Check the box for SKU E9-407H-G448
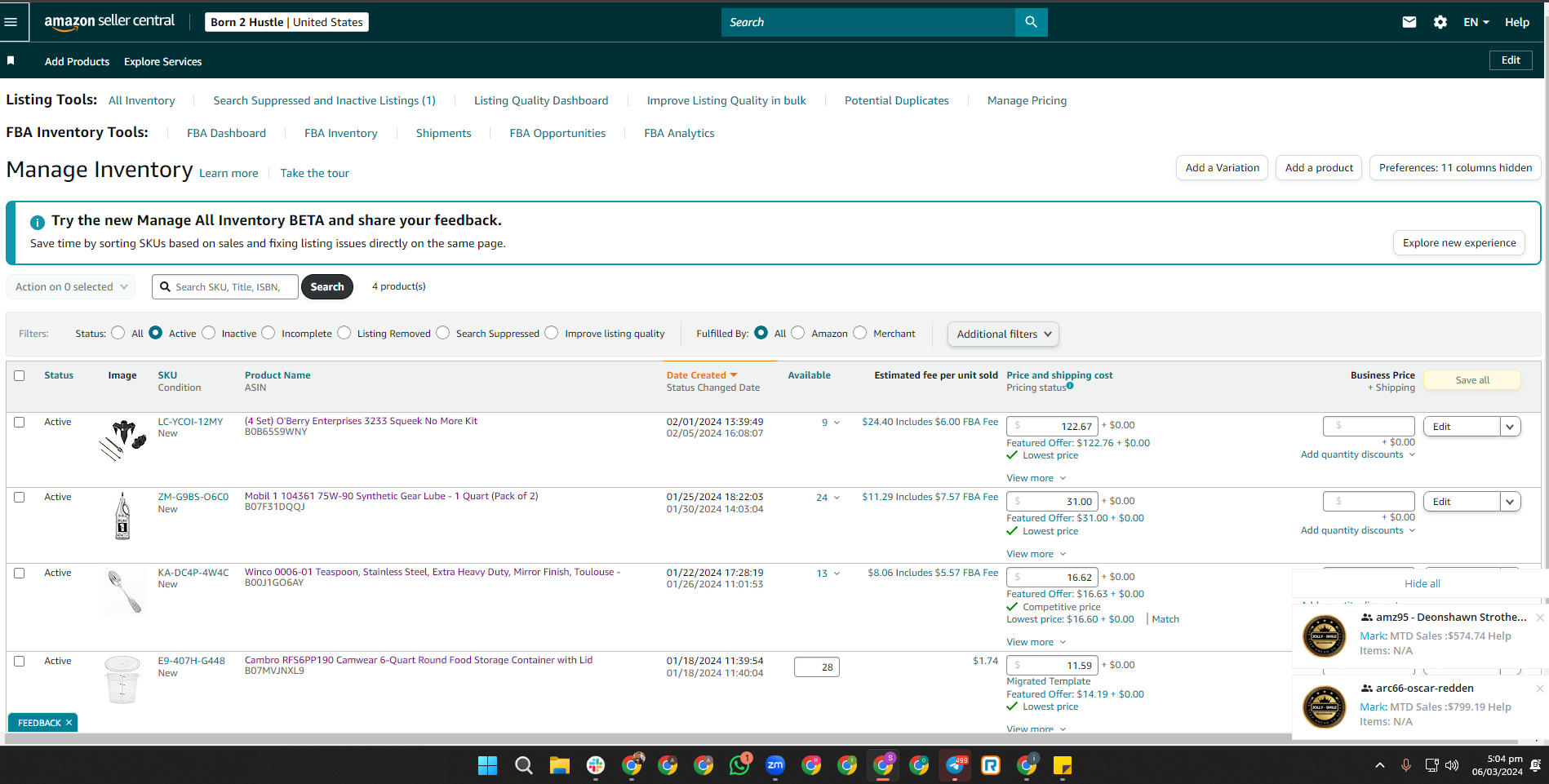This screenshot has width=1549, height=784. coord(20,662)
